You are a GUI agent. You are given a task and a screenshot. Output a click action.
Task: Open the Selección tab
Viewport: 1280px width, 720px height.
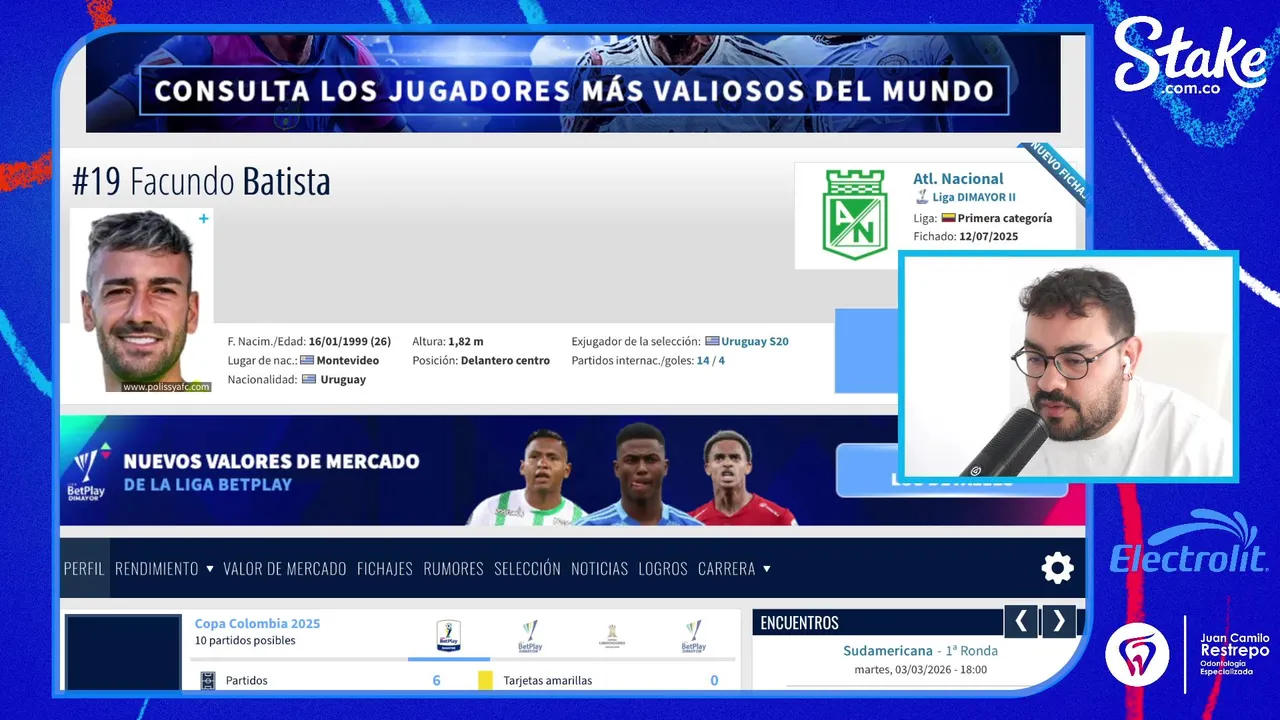pos(527,568)
